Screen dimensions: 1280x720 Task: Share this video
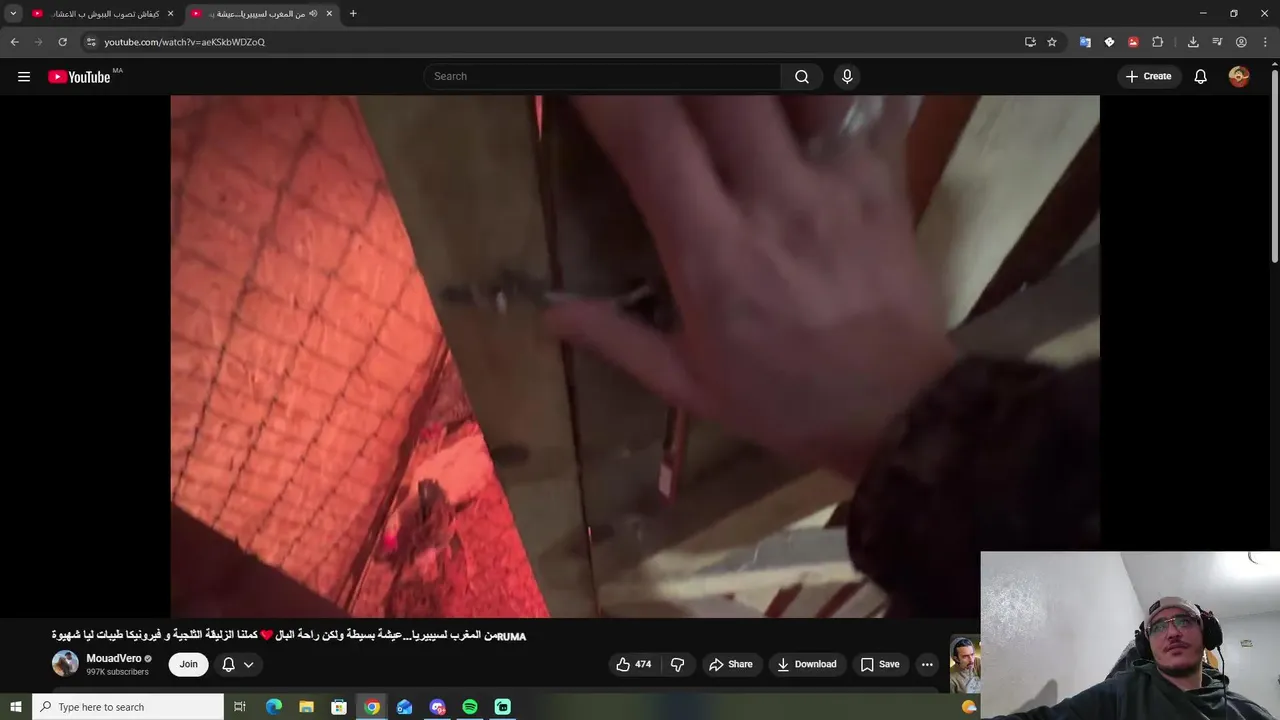(731, 664)
